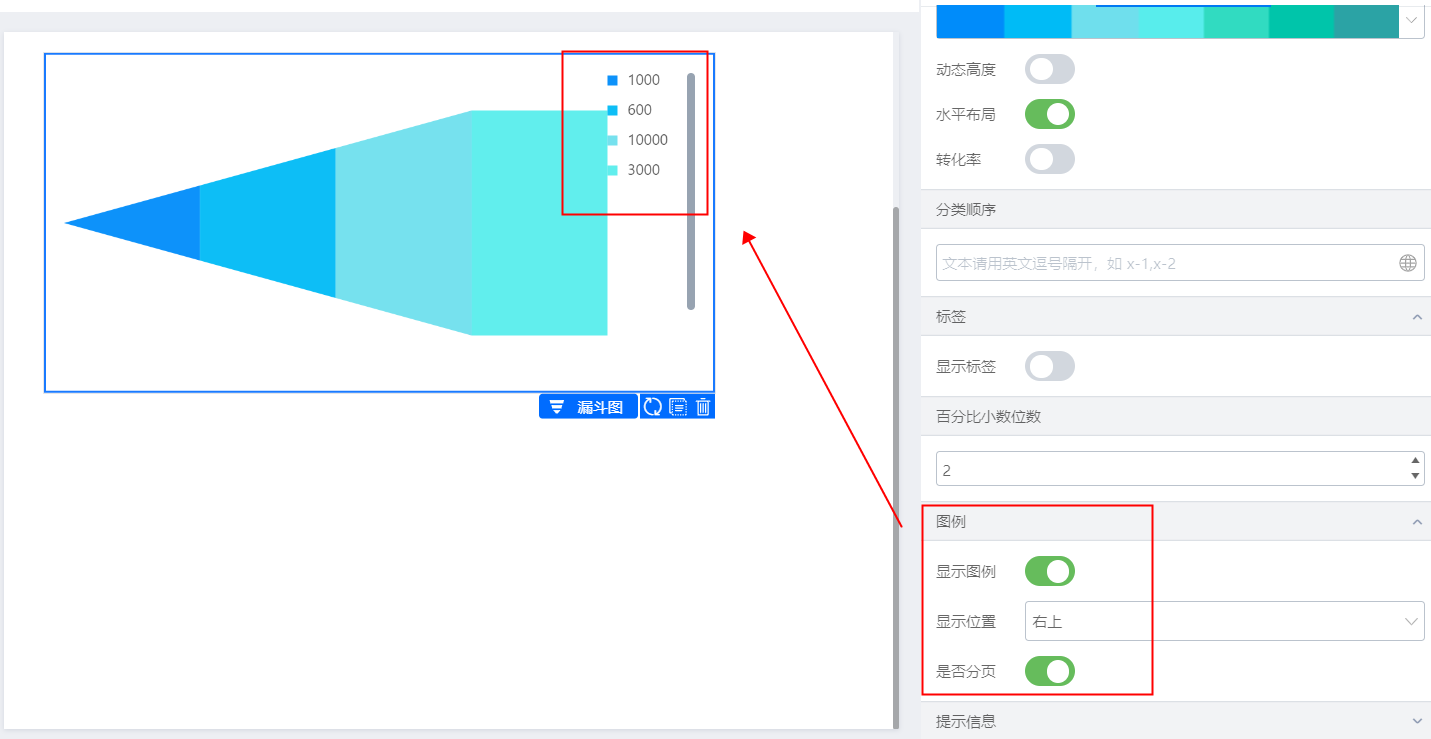Toggle the 是否分页 switch off
Screen dimensions: 1431x739
coord(1050,671)
